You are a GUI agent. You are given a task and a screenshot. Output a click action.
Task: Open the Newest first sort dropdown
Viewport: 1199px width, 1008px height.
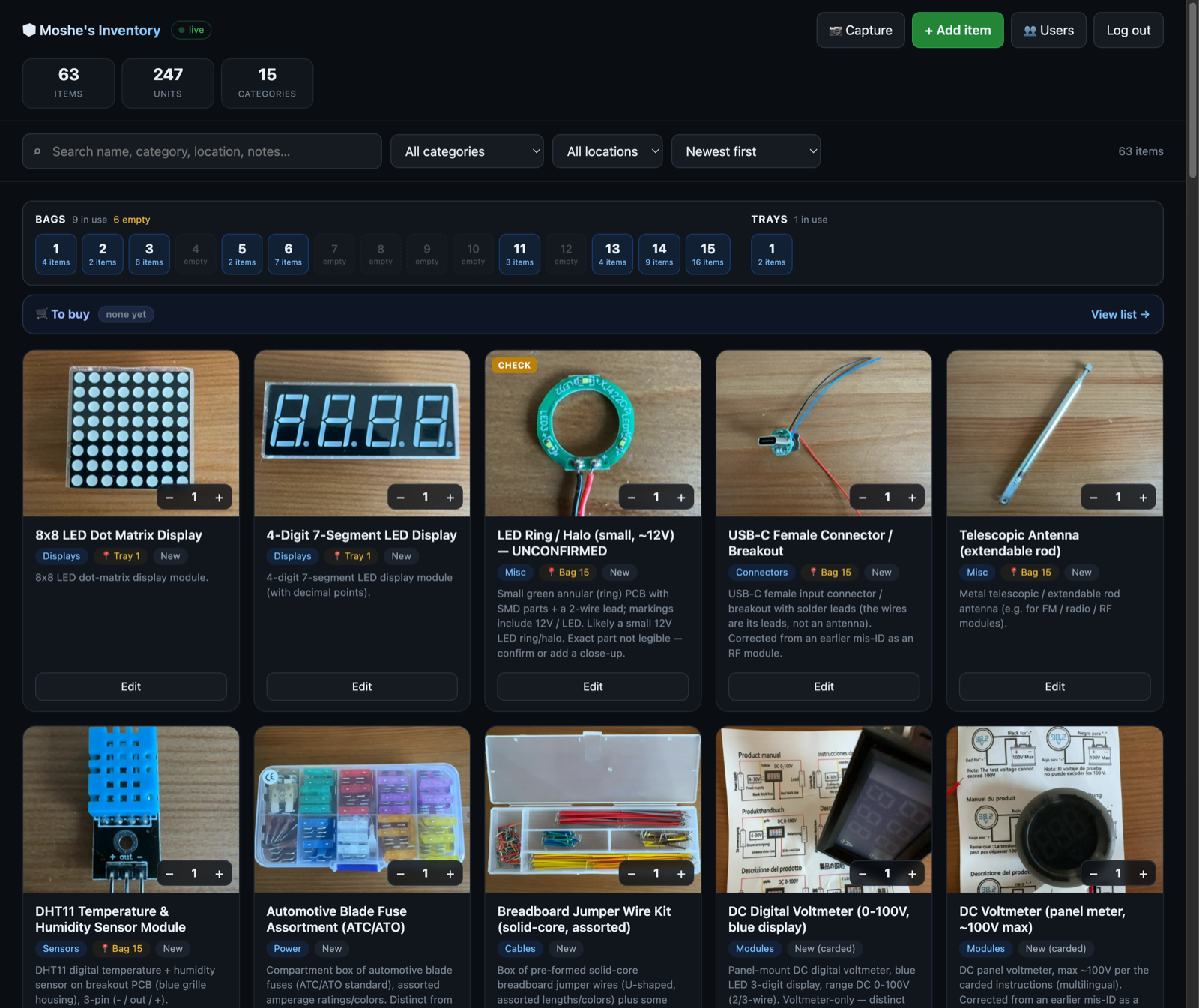click(746, 151)
